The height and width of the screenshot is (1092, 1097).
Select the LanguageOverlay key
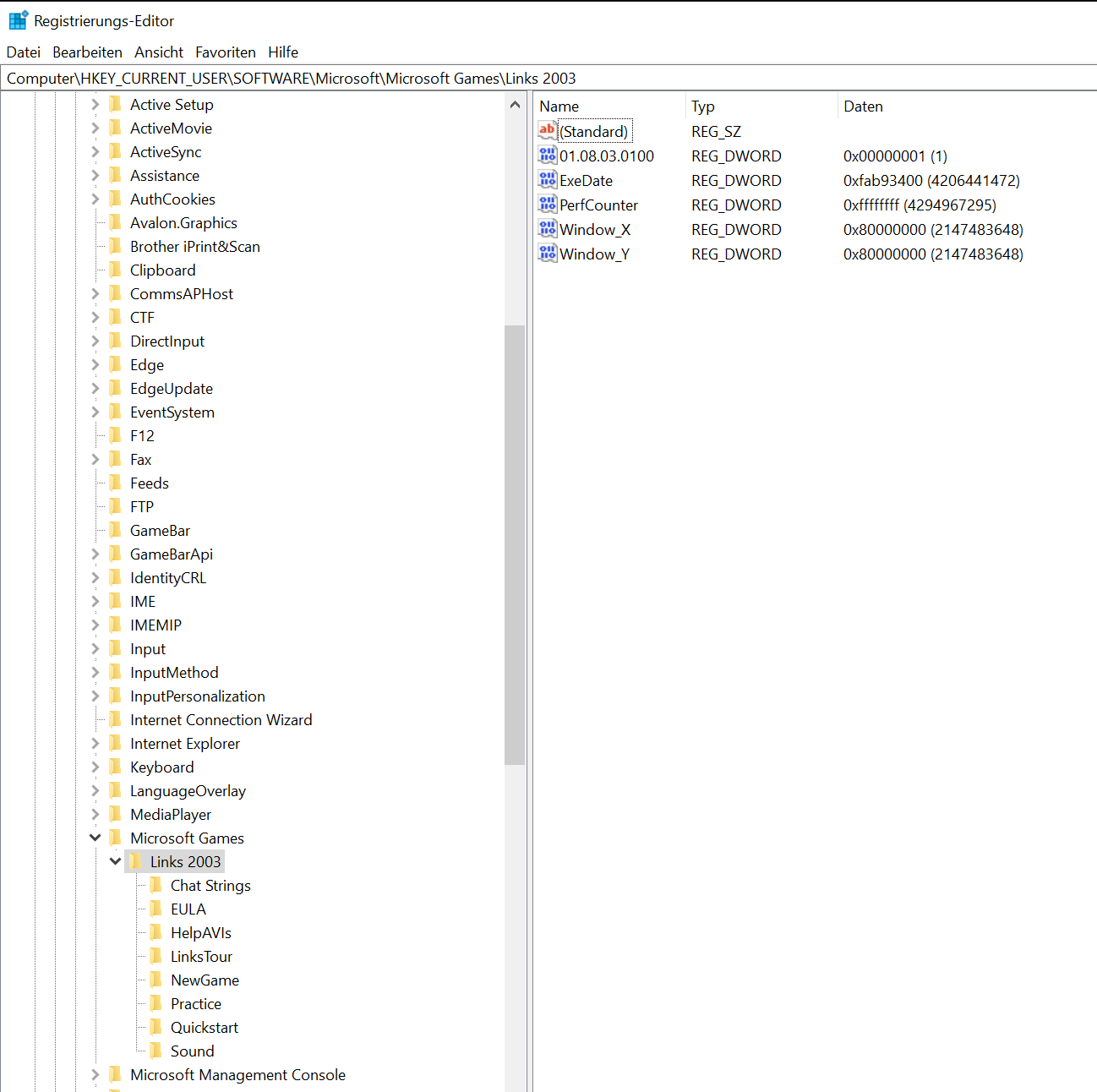[x=188, y=790]
